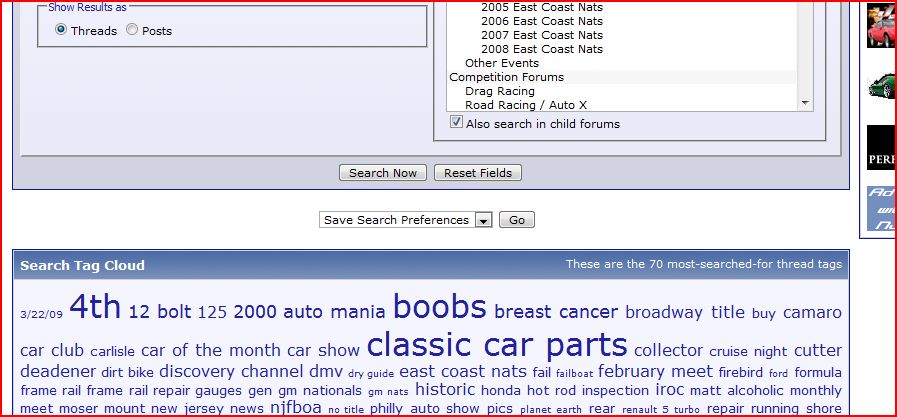Open the Save Search Preferences dropdown
This screenshot has width=897, height=417.
tap(406, 220)
